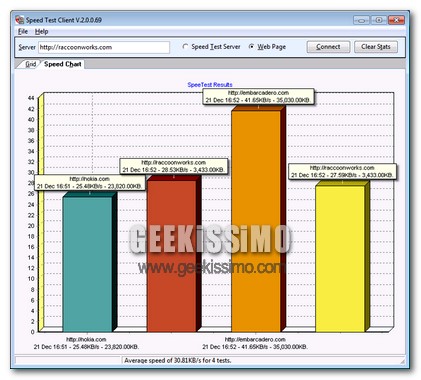Minimize the Speed Test Client window
This screenshot has height=380, width=421.
click(x=361, y=20)
